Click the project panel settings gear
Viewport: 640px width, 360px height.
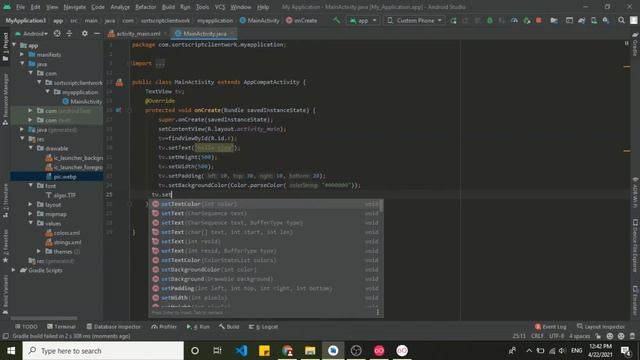(x=84, y=33)
